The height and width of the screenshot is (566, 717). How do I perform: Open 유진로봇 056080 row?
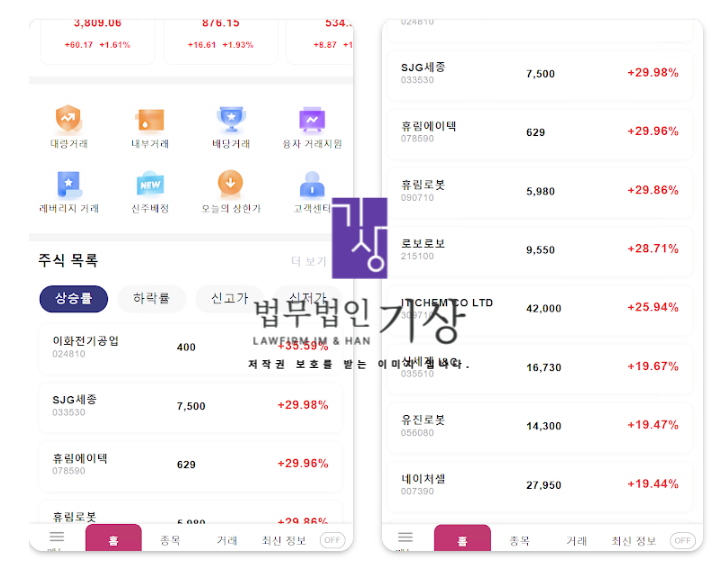tap(540, 427)
